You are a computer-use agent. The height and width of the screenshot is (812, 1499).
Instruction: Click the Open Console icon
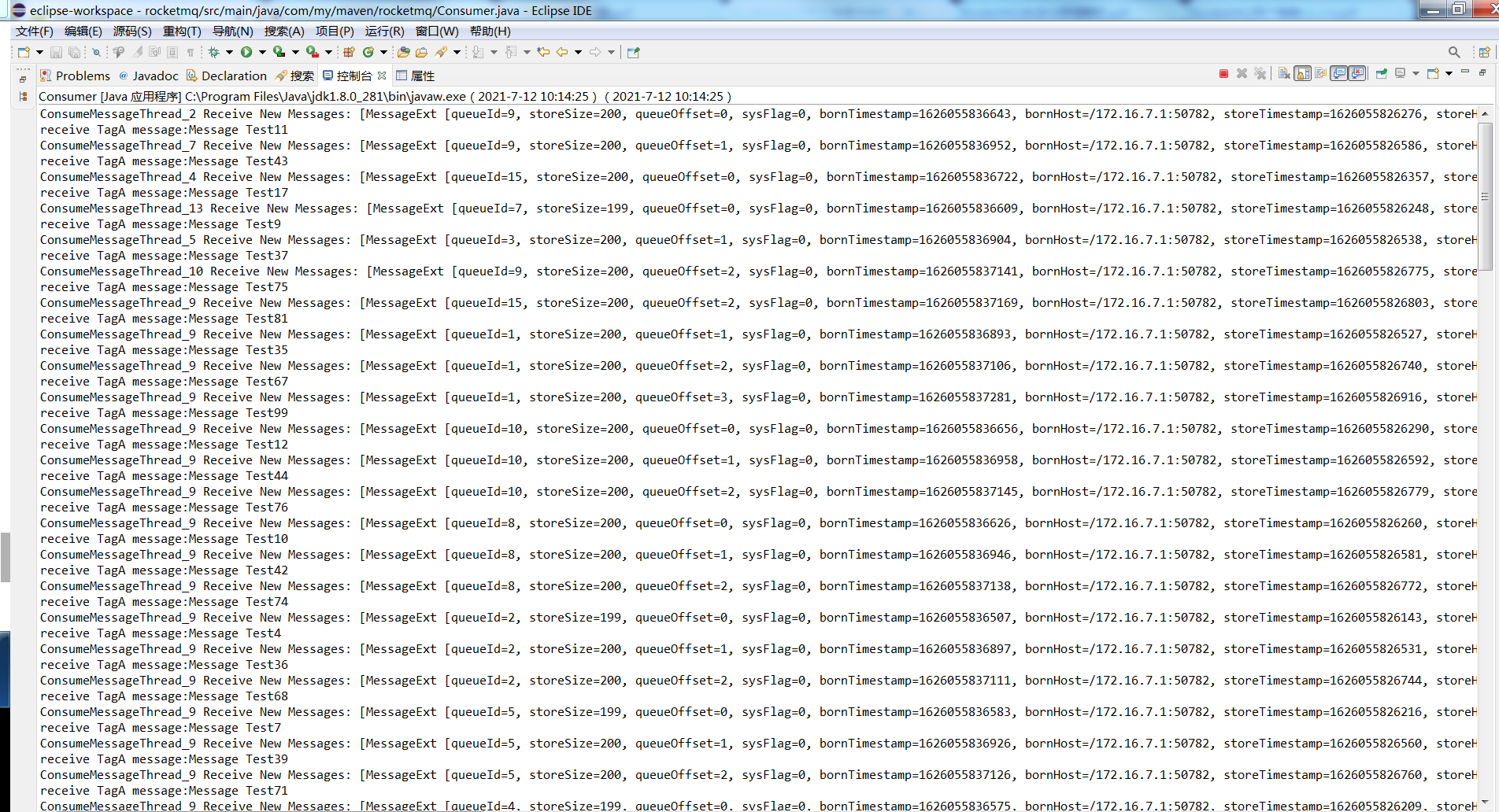1433,73
